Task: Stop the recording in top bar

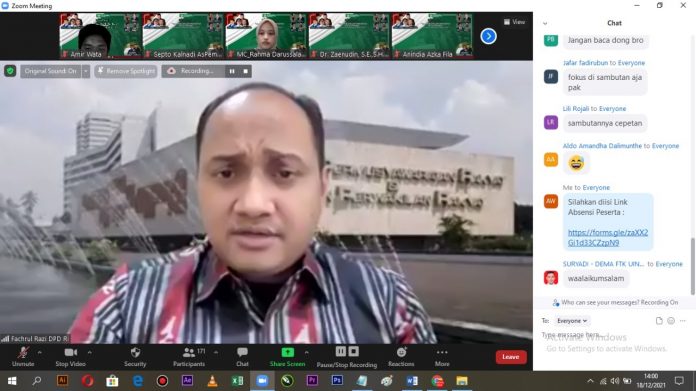Action: (x=245, y=71)
